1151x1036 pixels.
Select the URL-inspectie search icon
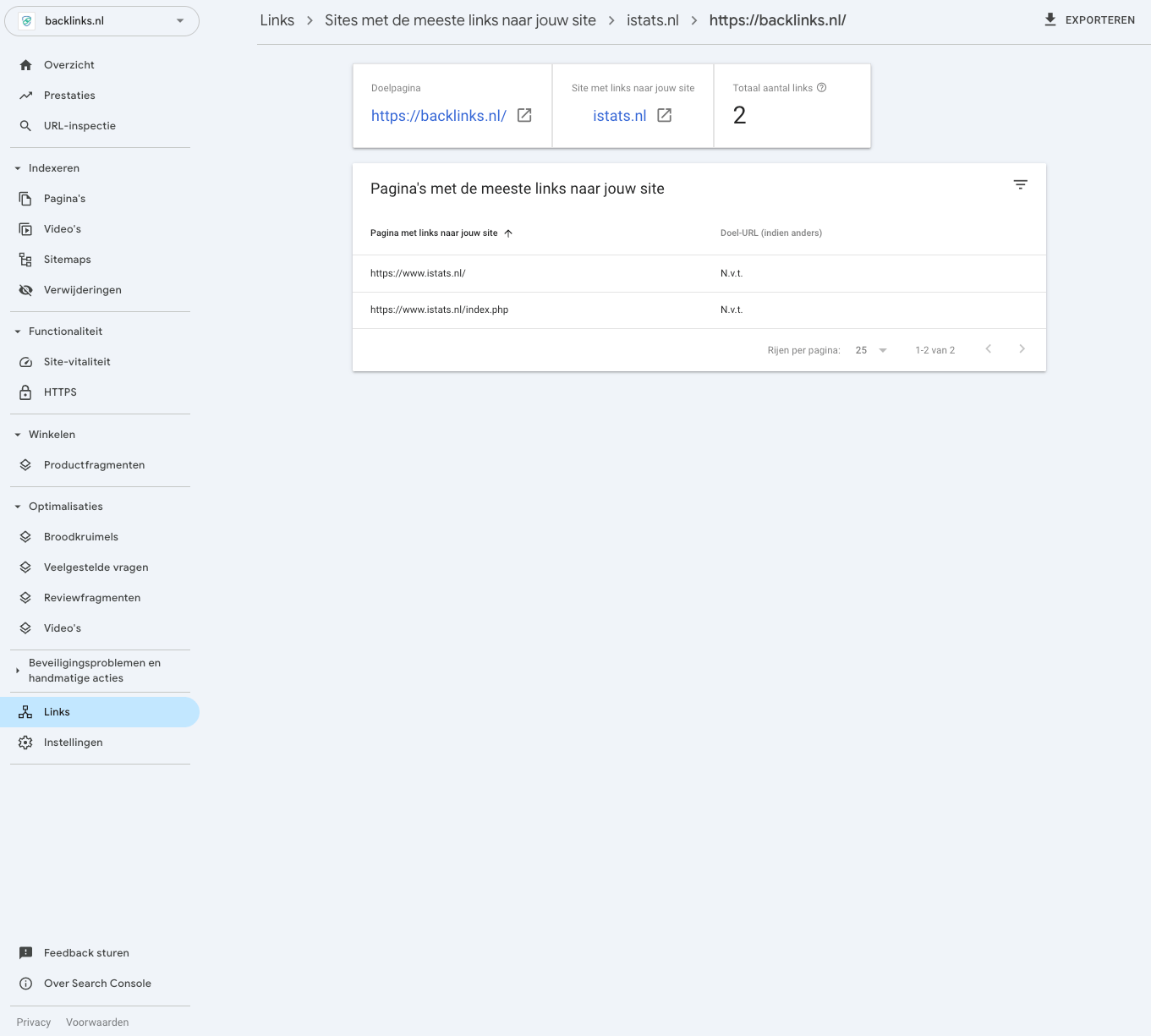26,125
